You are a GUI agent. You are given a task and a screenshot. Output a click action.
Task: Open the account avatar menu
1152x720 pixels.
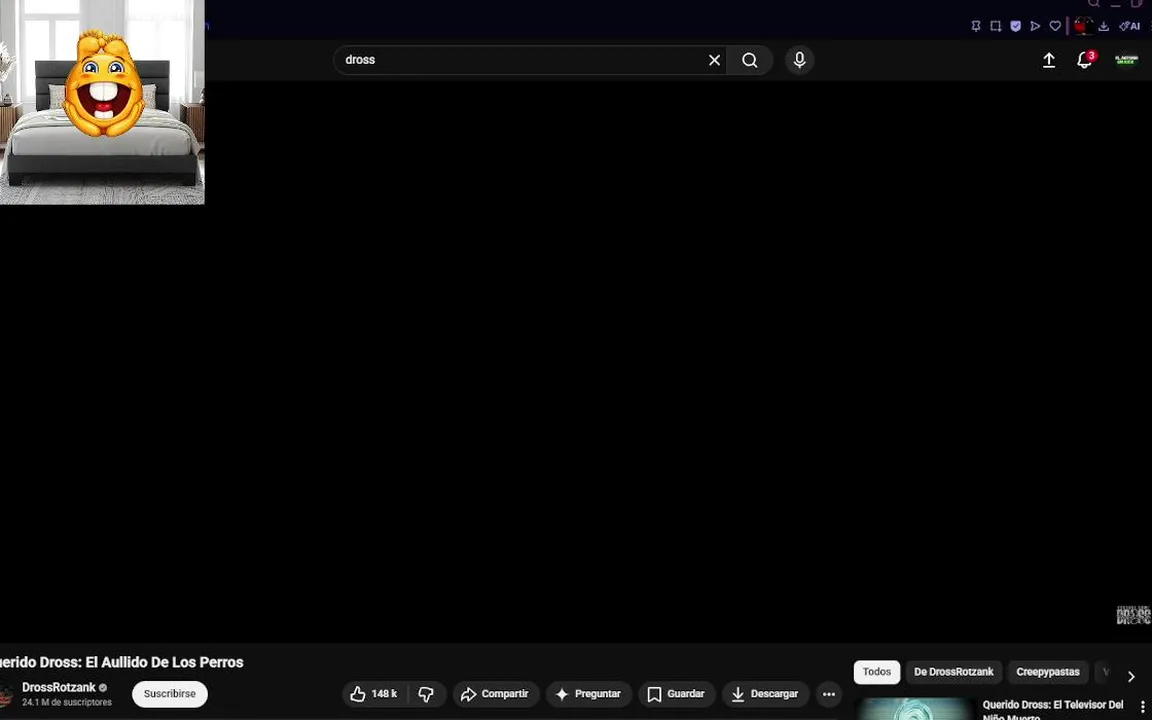point(1126,60)
